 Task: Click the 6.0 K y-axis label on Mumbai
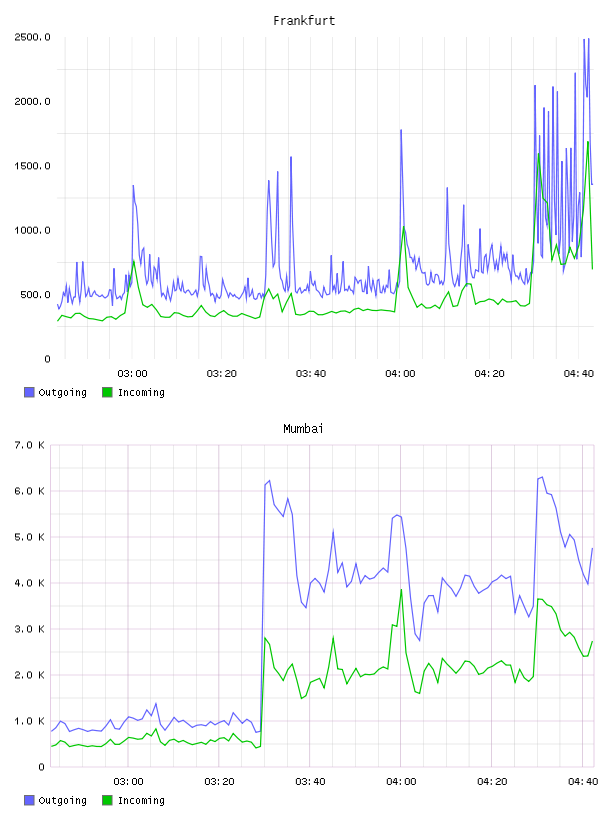coord(30,491)
